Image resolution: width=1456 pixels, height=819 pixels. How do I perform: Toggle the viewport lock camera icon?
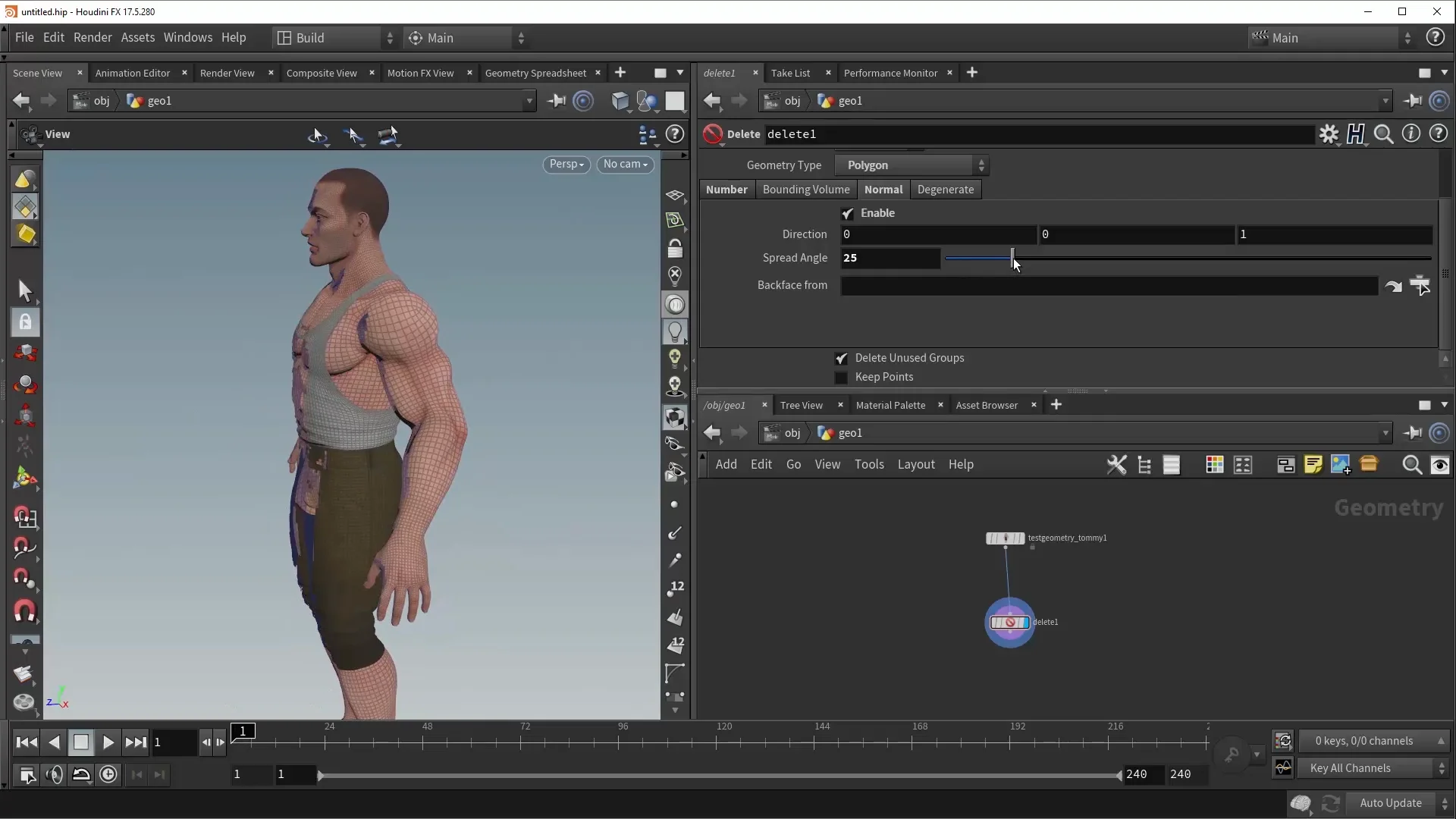pyautogui.click(x=674, y=248)
